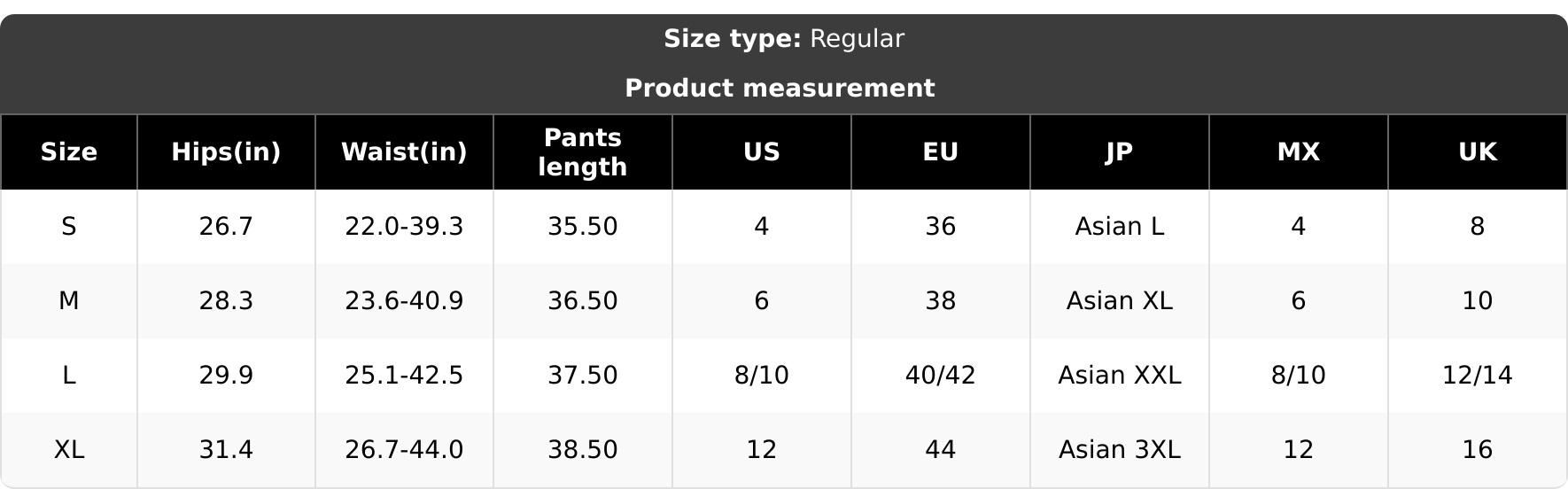Click waist value 22.0-39.3
The height and width of the screenshot is (489, 1568).
click(x=404, y=227)
